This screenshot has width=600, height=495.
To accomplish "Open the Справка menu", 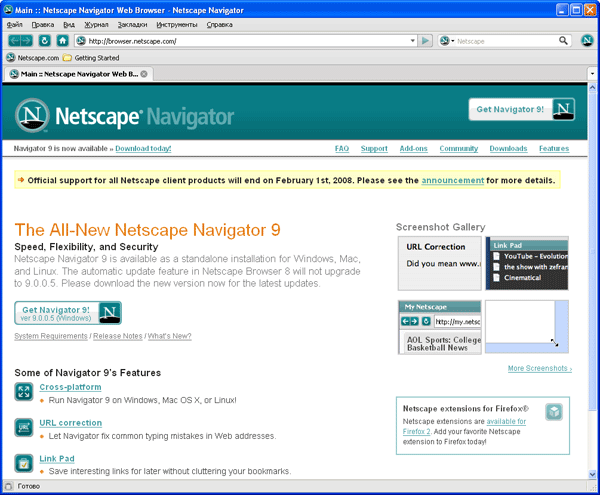I will point(220,25).
